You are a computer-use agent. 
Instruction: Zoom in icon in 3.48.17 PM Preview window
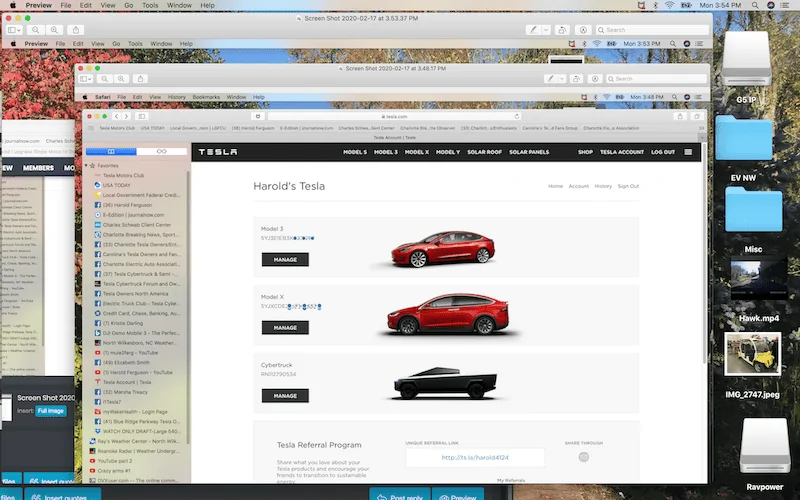[x=121, y=79]
